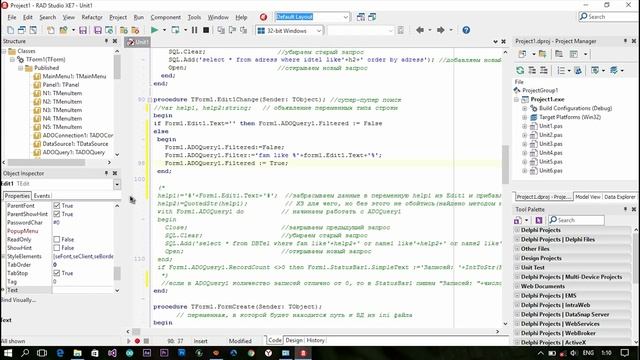Open Visual Studio from taskbar
Image resolution: width=640 pixels, height=360 pixels.
point(112,353)
